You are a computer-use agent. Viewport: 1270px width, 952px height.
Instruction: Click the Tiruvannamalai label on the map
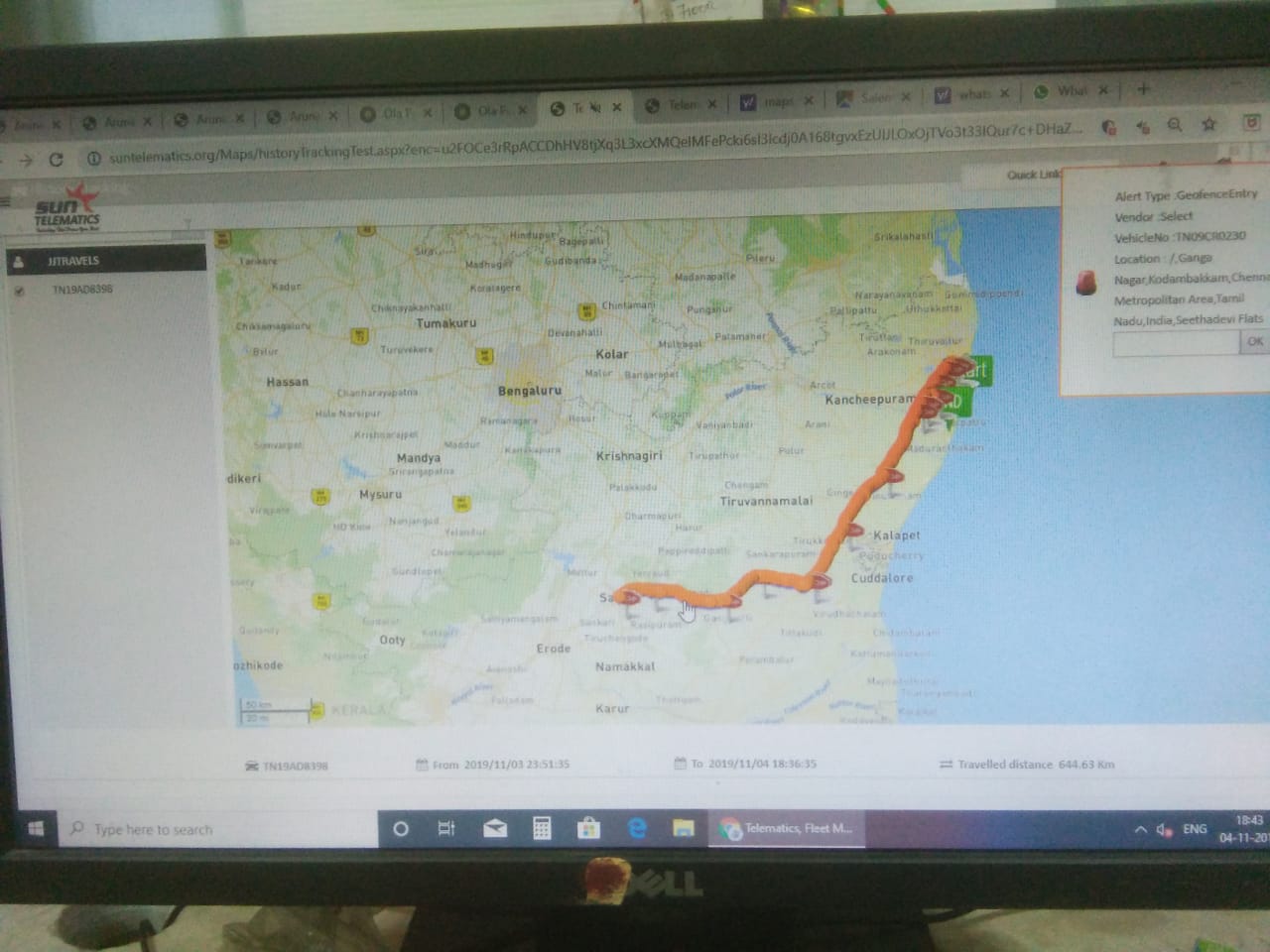point(766,502)
